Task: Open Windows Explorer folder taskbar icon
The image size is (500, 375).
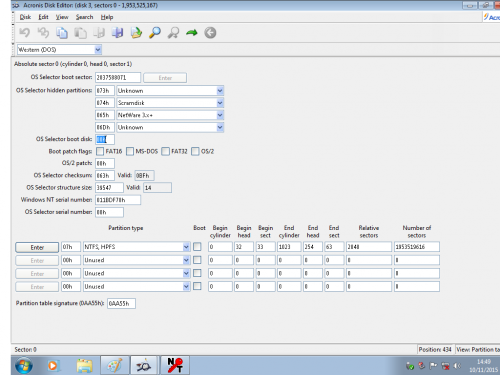Action: [x=84, y=366]
